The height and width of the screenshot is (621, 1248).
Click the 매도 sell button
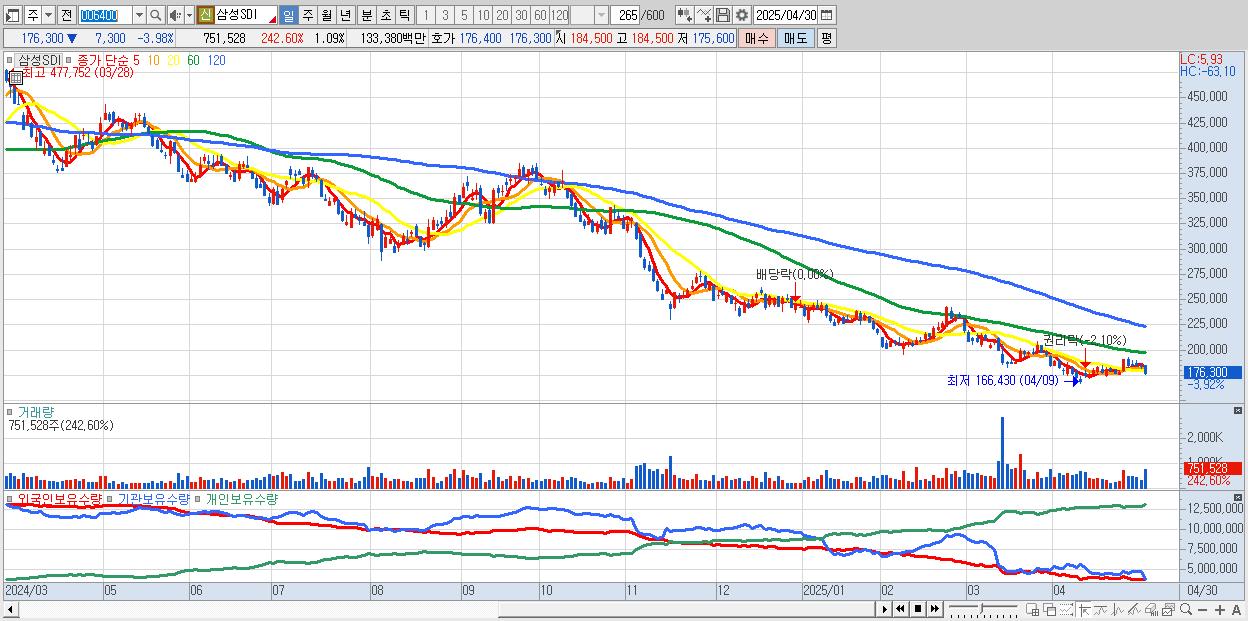click(795, 38)
